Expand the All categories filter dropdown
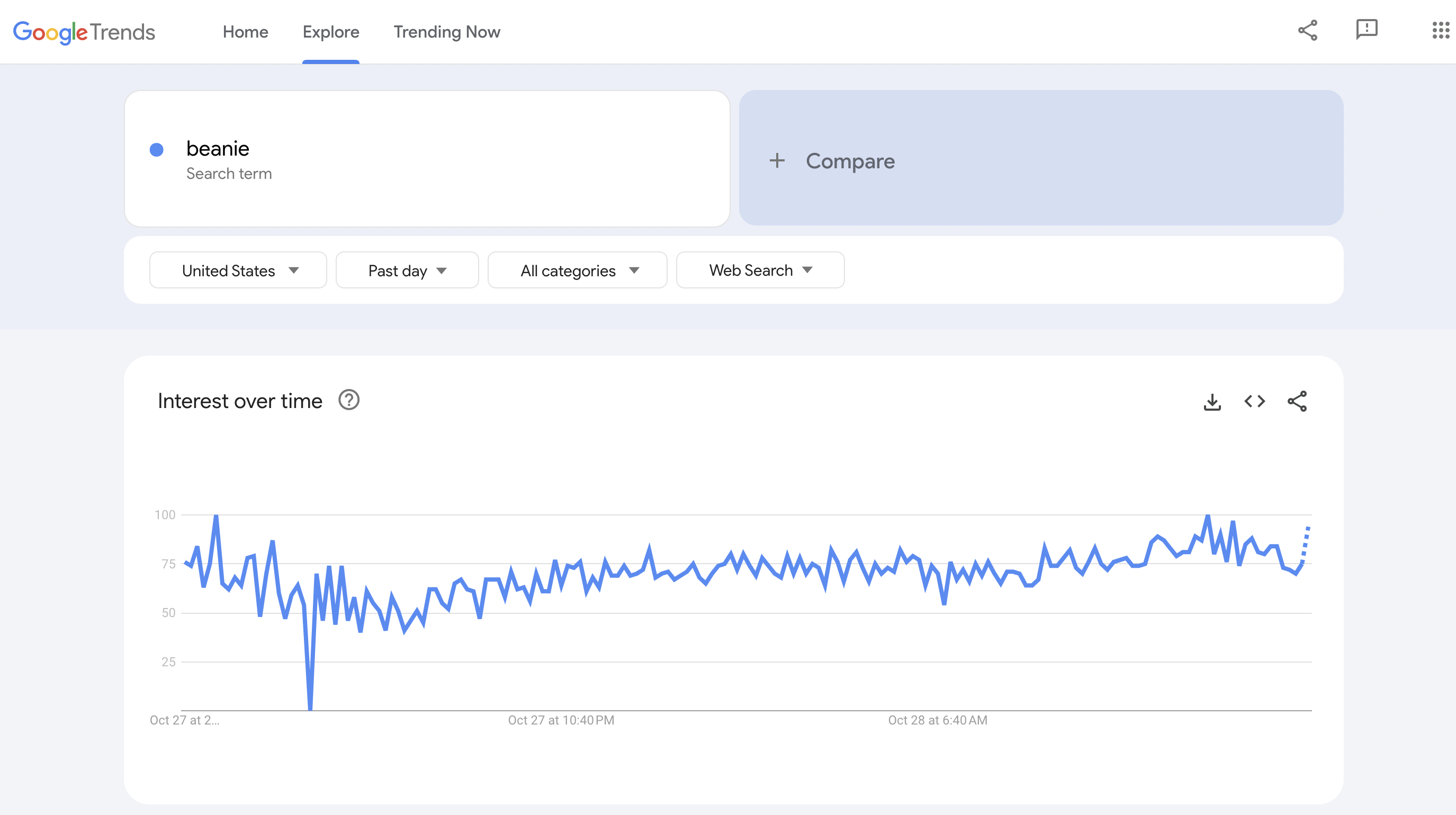 click(578, 269)
